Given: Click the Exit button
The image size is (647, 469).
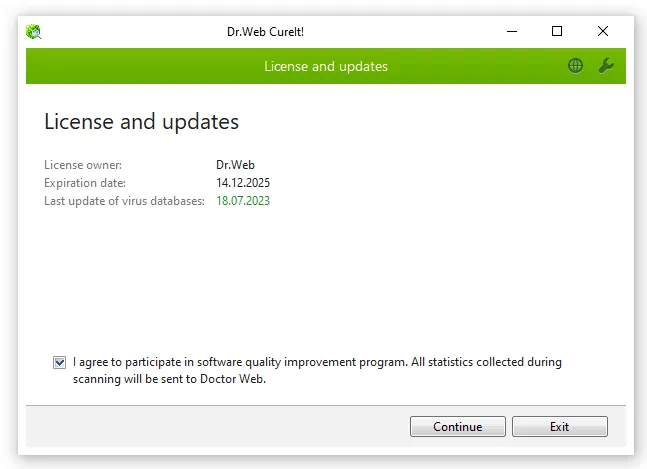Looking at the screenshot, I should 560,426.
